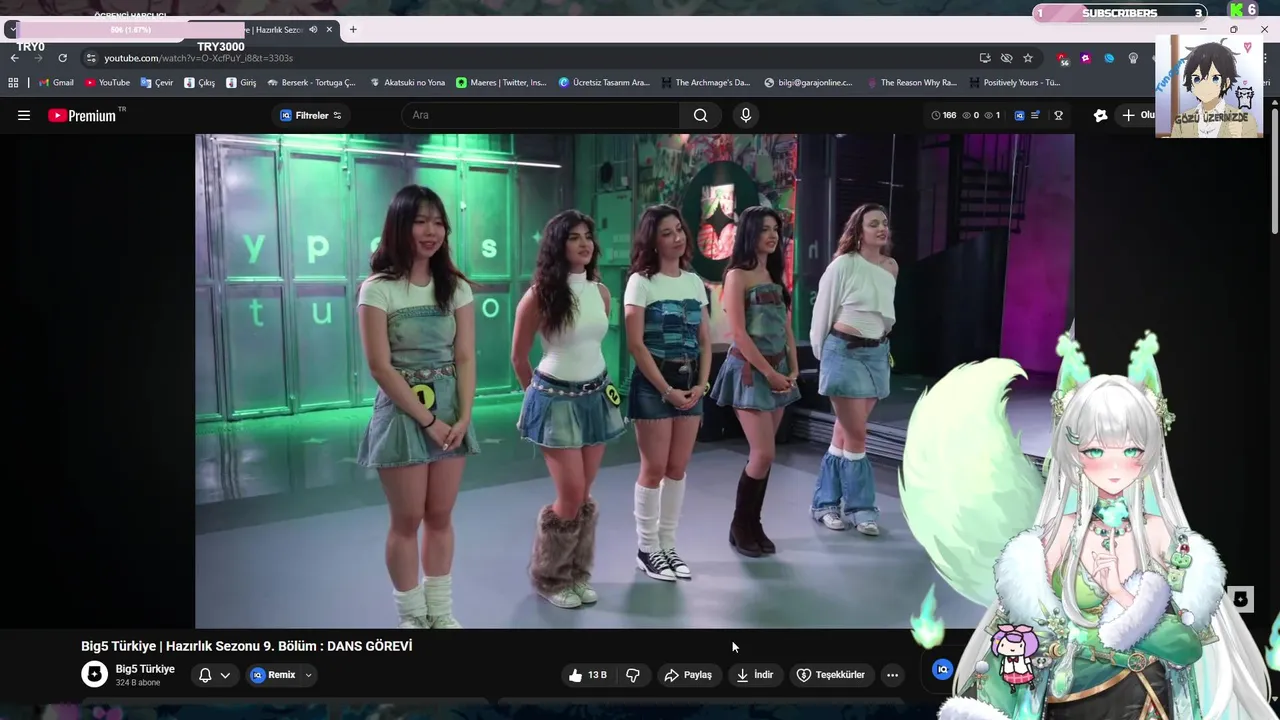Open the Big5 Türkiye channel avatar
1280x720 pixels.
pos(94,674)
